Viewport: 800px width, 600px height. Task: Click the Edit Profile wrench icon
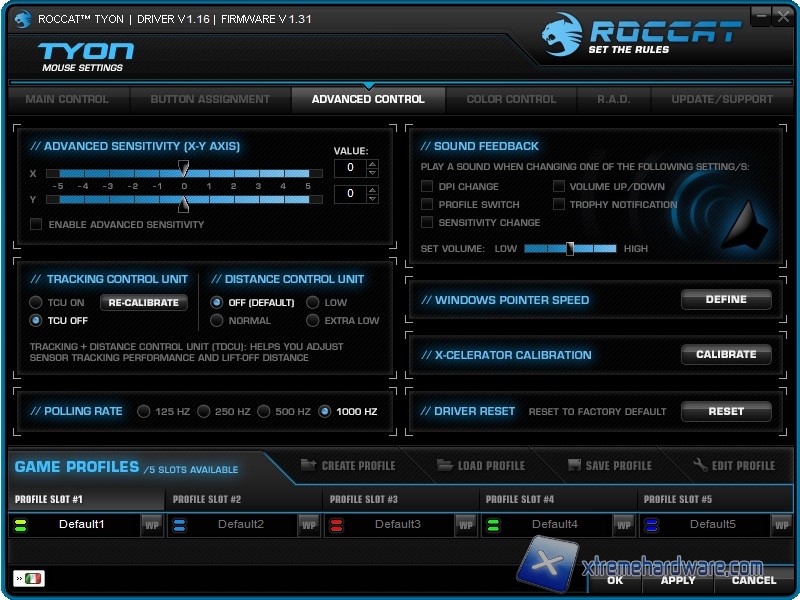coord(701,465)
